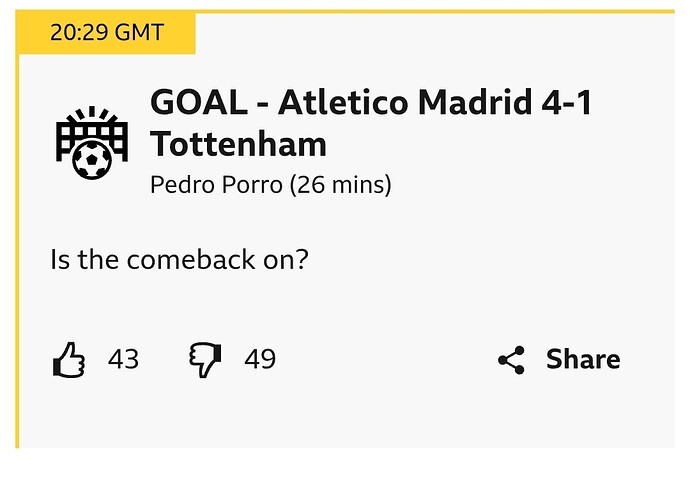Image resolution: width=690 pixels, height=477 pixels.
Task: Click the thumbs down dislike icon
Action: point(205,359)
